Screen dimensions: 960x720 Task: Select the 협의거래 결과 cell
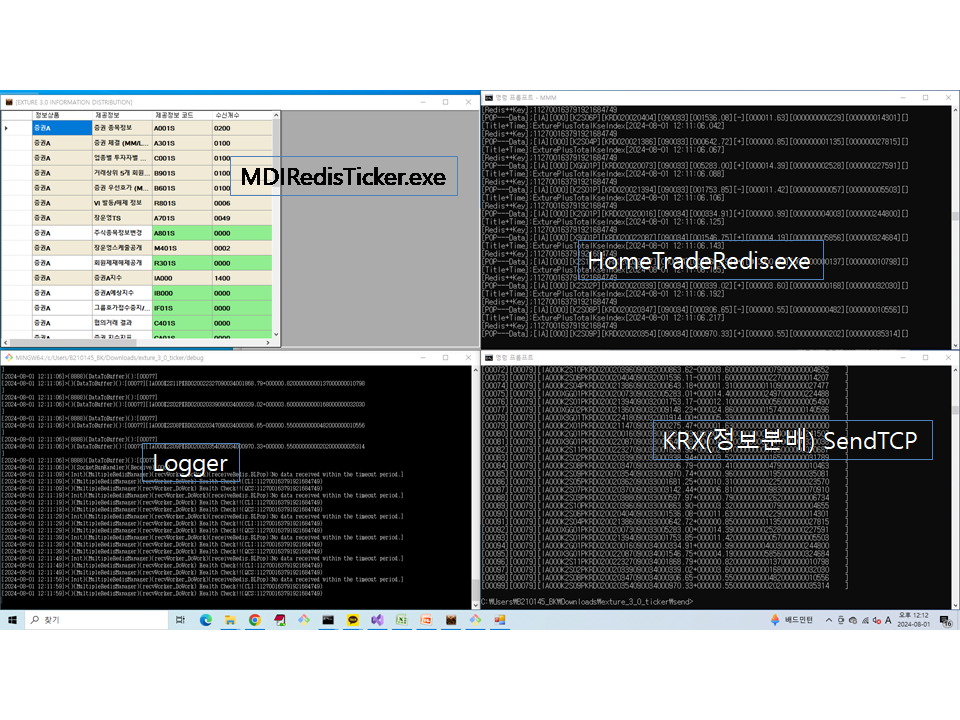(122, 323)
